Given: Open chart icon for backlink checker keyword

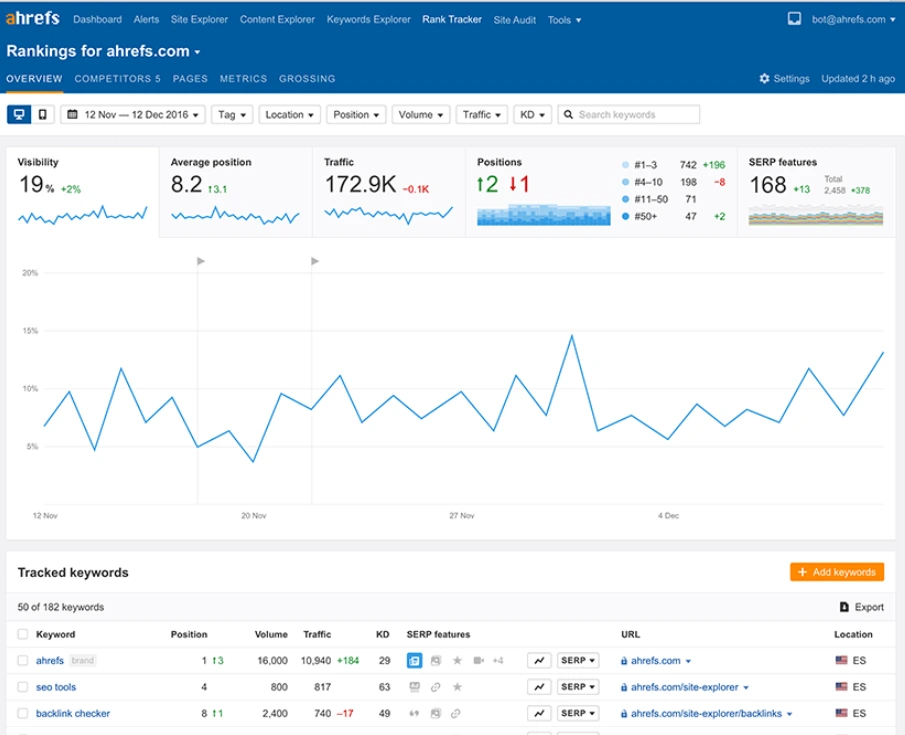Looking at the screenshot, I should click(x=539, y=713).
